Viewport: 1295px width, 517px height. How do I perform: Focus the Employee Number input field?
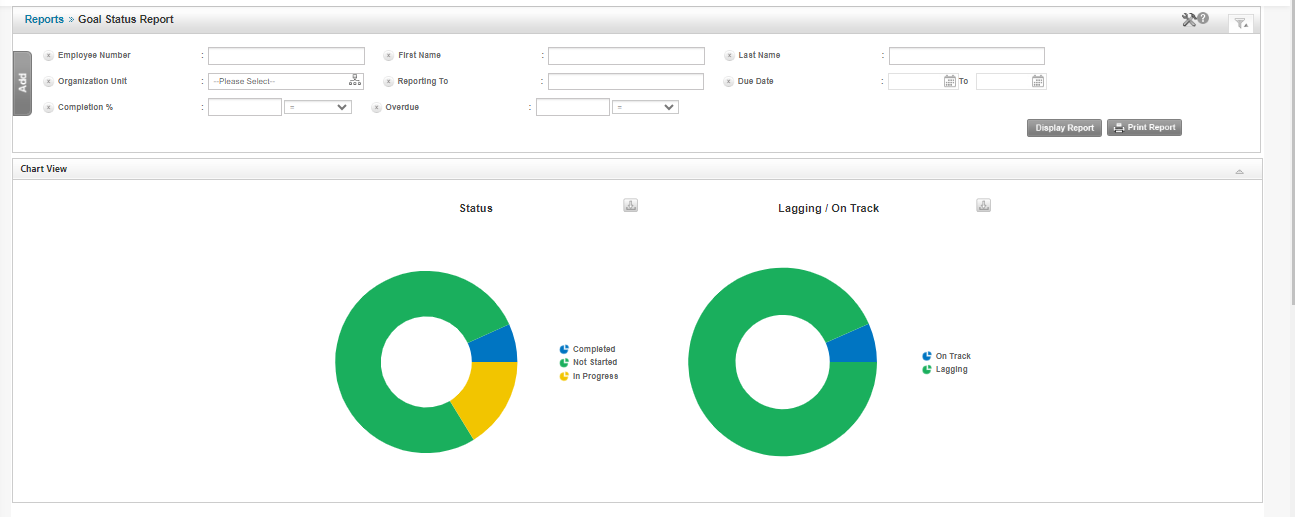286,56
